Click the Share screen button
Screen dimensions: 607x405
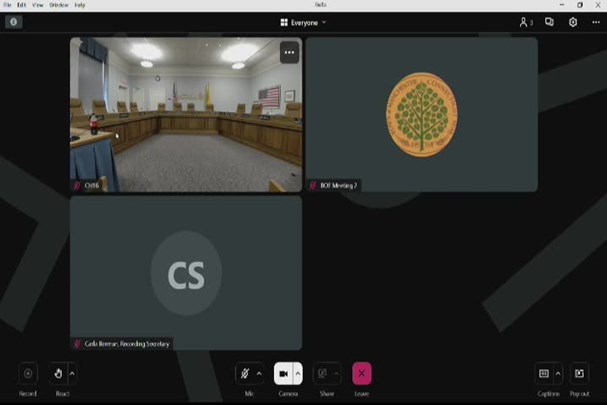click(x=322, y=374)
